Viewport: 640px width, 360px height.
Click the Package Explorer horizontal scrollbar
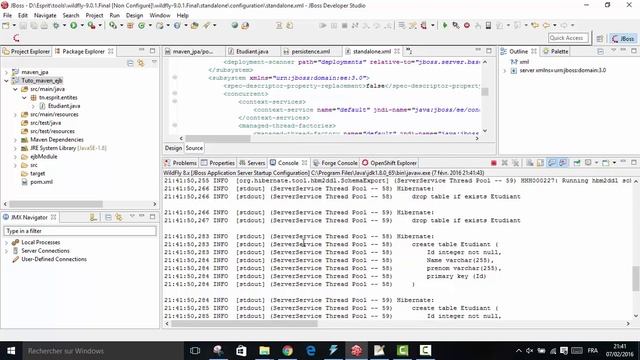coord(56,204)
